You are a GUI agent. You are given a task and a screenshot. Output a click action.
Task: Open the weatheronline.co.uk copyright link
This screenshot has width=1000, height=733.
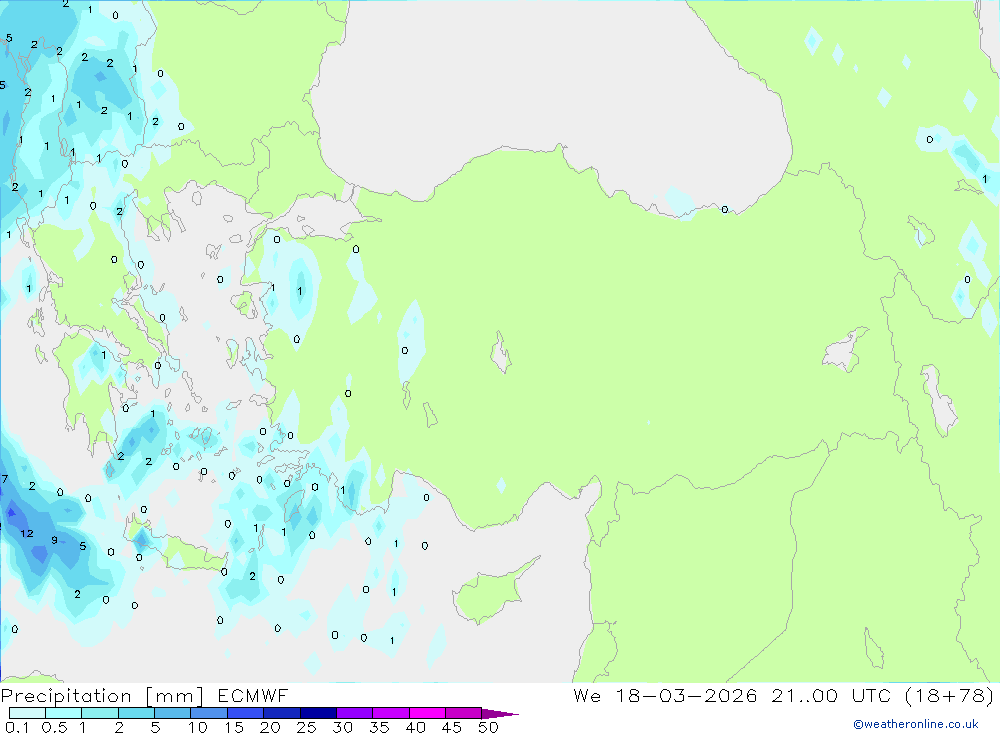(x=916, y=724)
